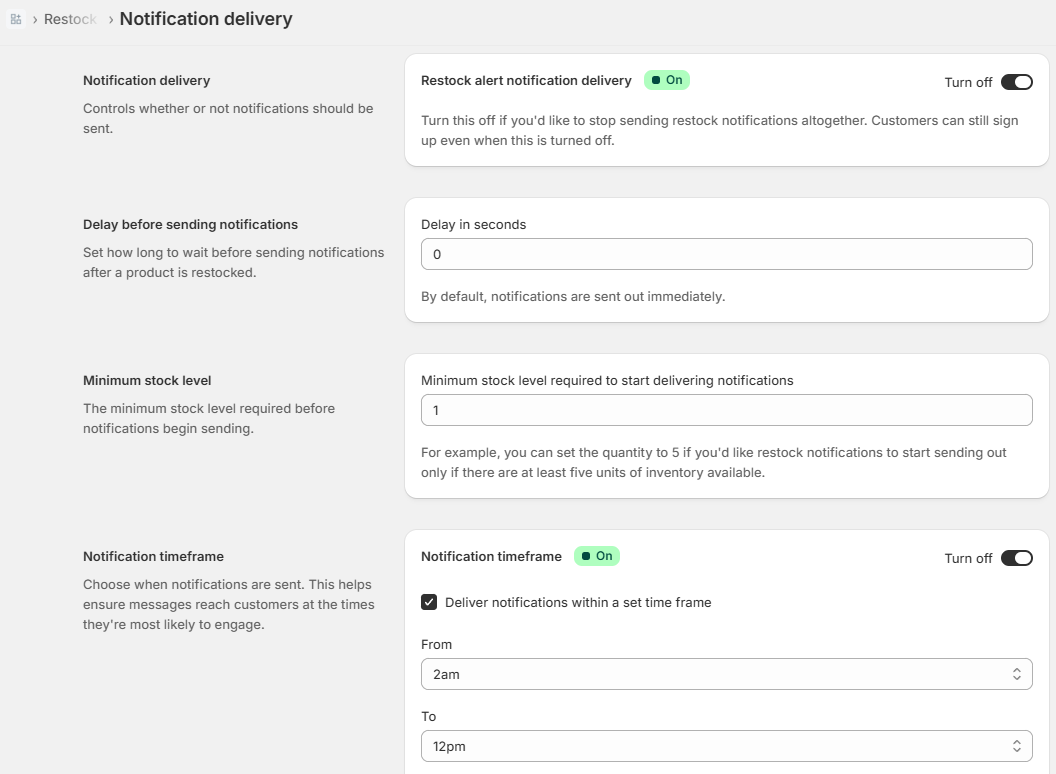The width and height of the screenshot is (1056, 774).
Task: Click Turn off label in Notification timeframe card
Action: [x=968, y=558]
